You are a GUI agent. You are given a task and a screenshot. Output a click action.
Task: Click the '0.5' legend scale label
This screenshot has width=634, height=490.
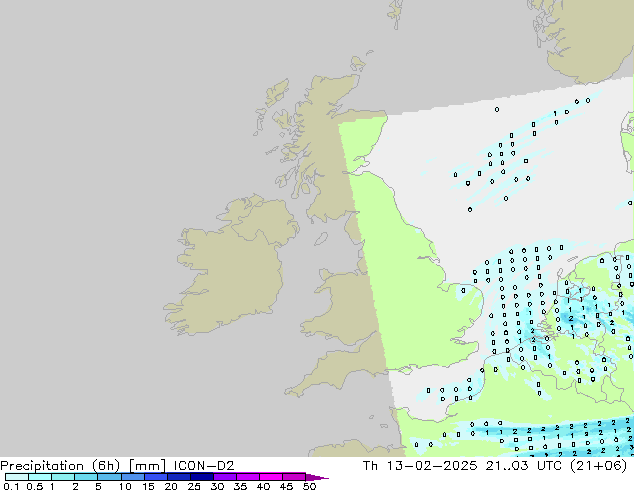click(34, 486)
